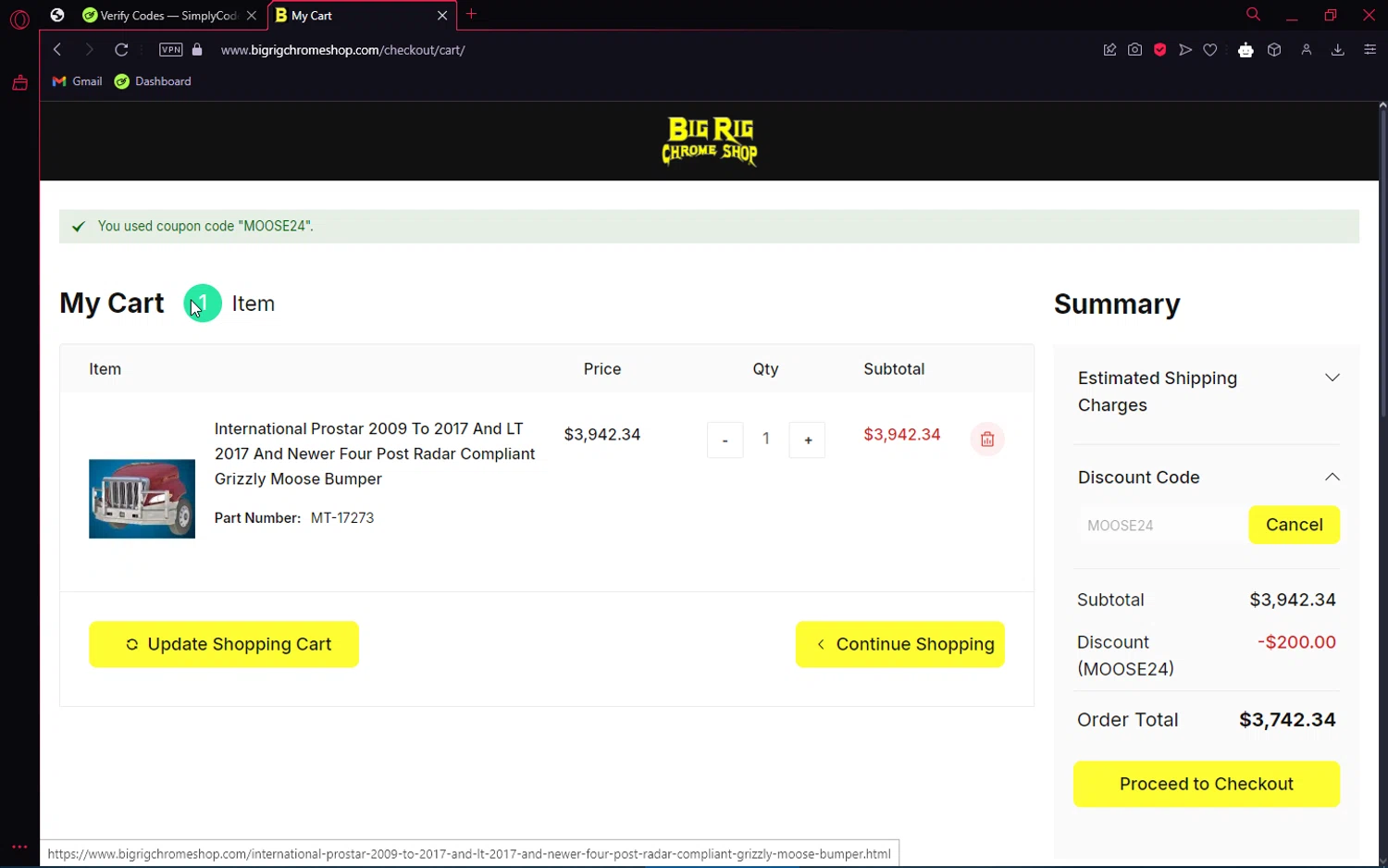
Task: Click the MOOSE24 discount code field
Action: click(x=1160, y=526)
